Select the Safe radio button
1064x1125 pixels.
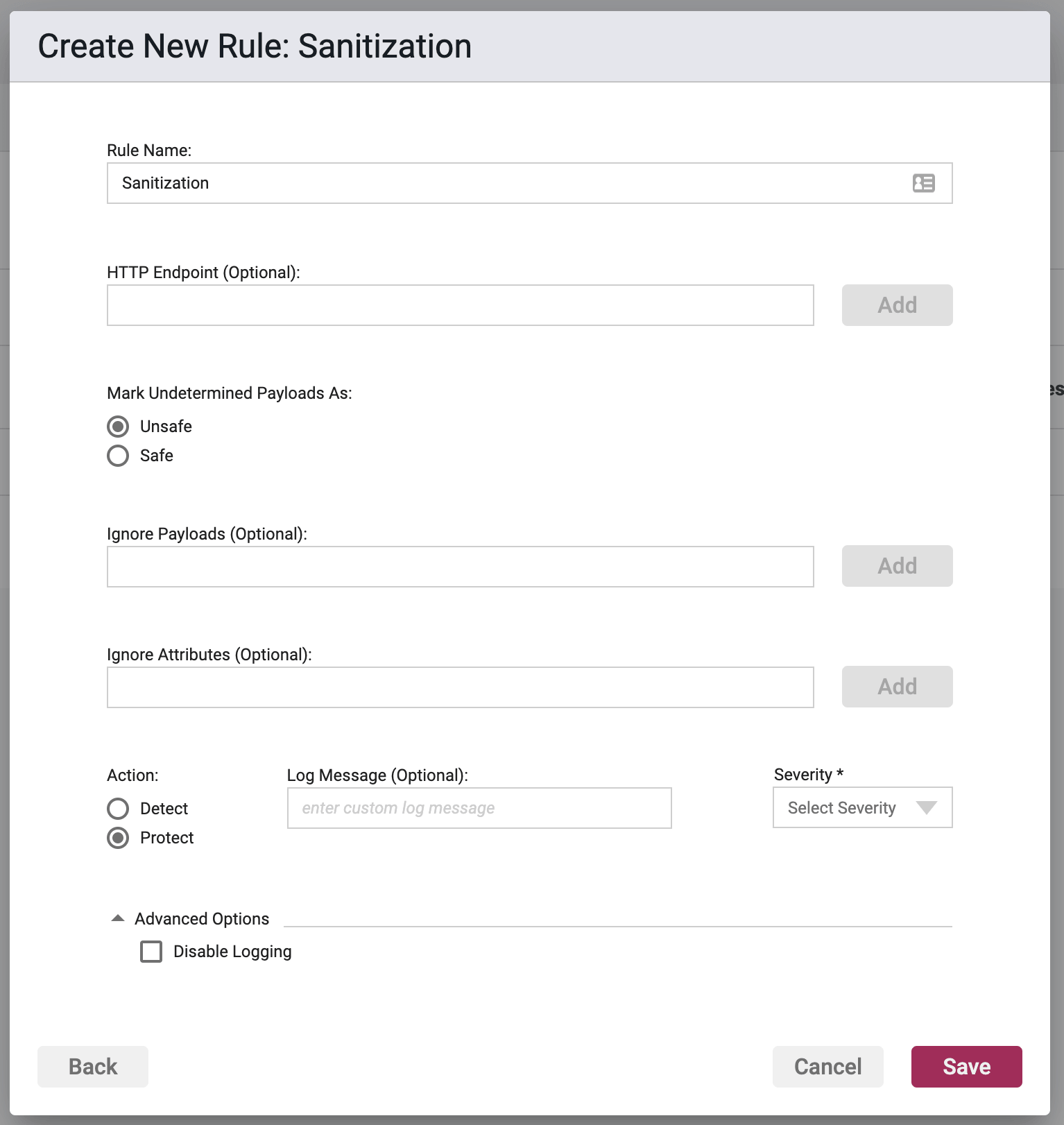click(118, 456)
